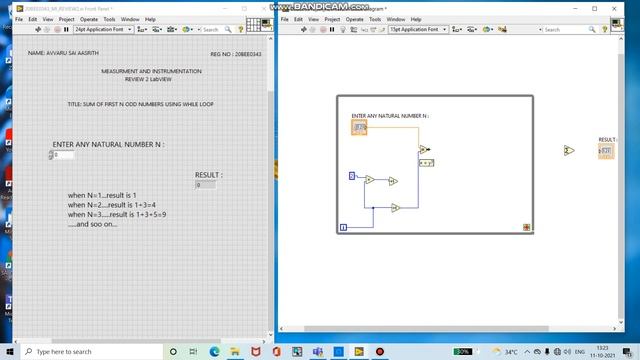Open Edit menu in the front panel window
Screen dimensions: 640x360
[33, 19]
